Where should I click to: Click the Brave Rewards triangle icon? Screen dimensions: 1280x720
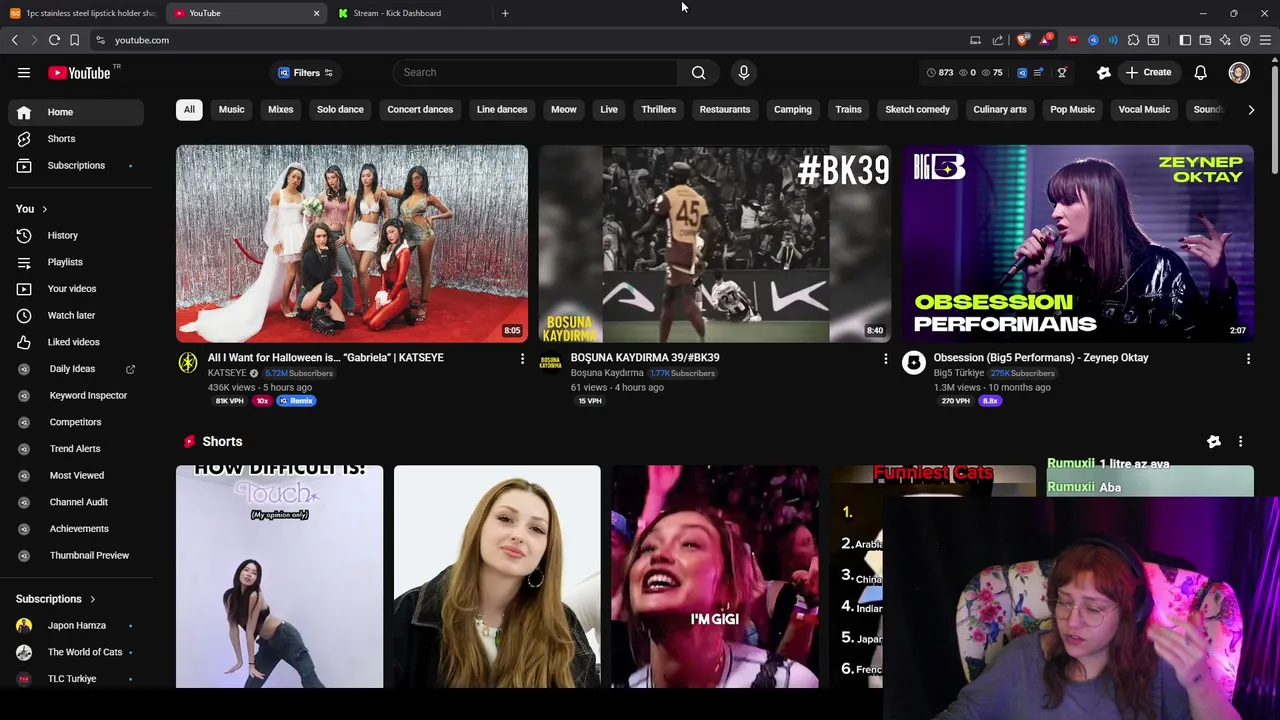(1045, 40)
